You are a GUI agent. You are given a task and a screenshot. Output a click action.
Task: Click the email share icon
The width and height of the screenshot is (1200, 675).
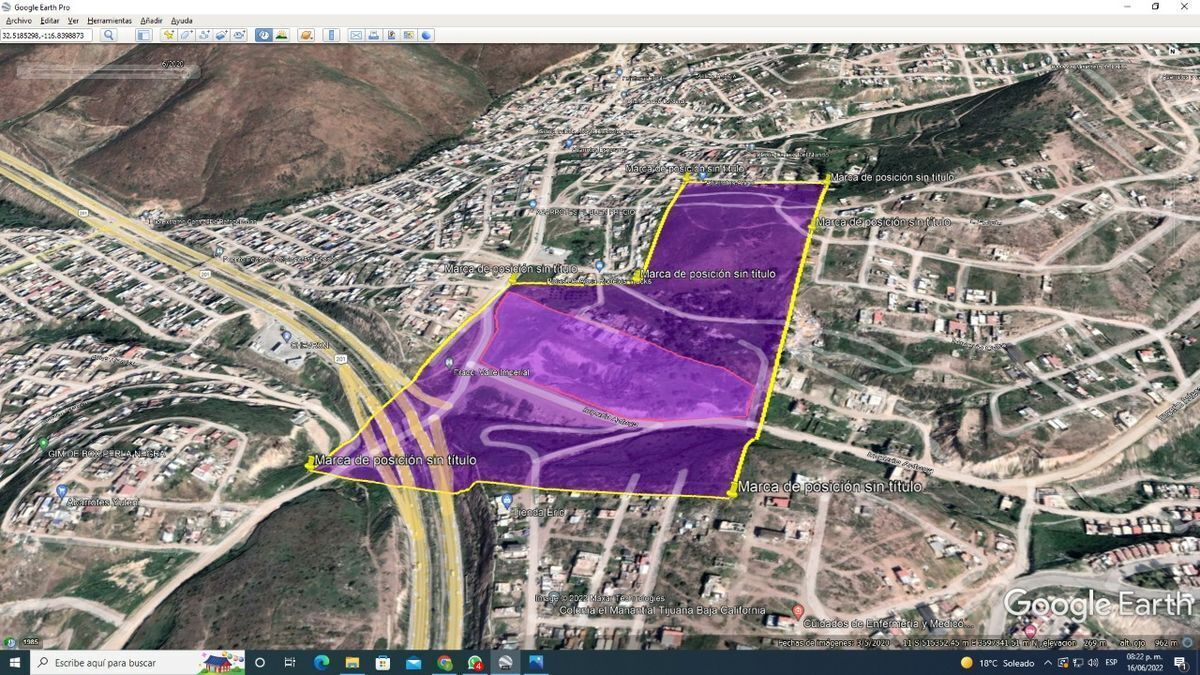[355, 35]
